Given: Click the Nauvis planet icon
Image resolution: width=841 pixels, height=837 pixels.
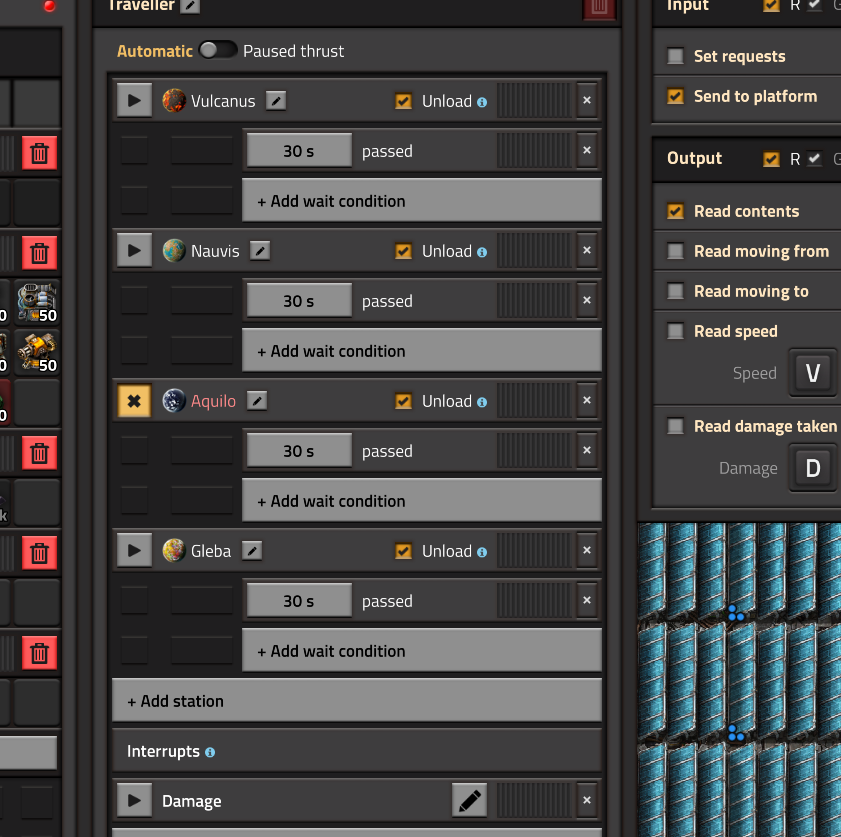Looking at the screenshot, I should coord(174,250).
